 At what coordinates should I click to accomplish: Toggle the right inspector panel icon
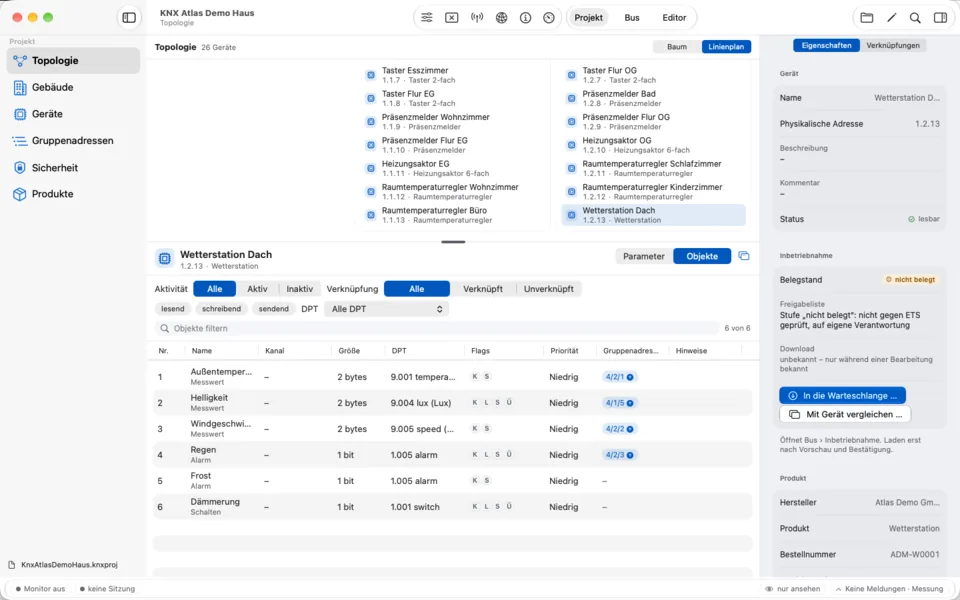coord(940,18)
